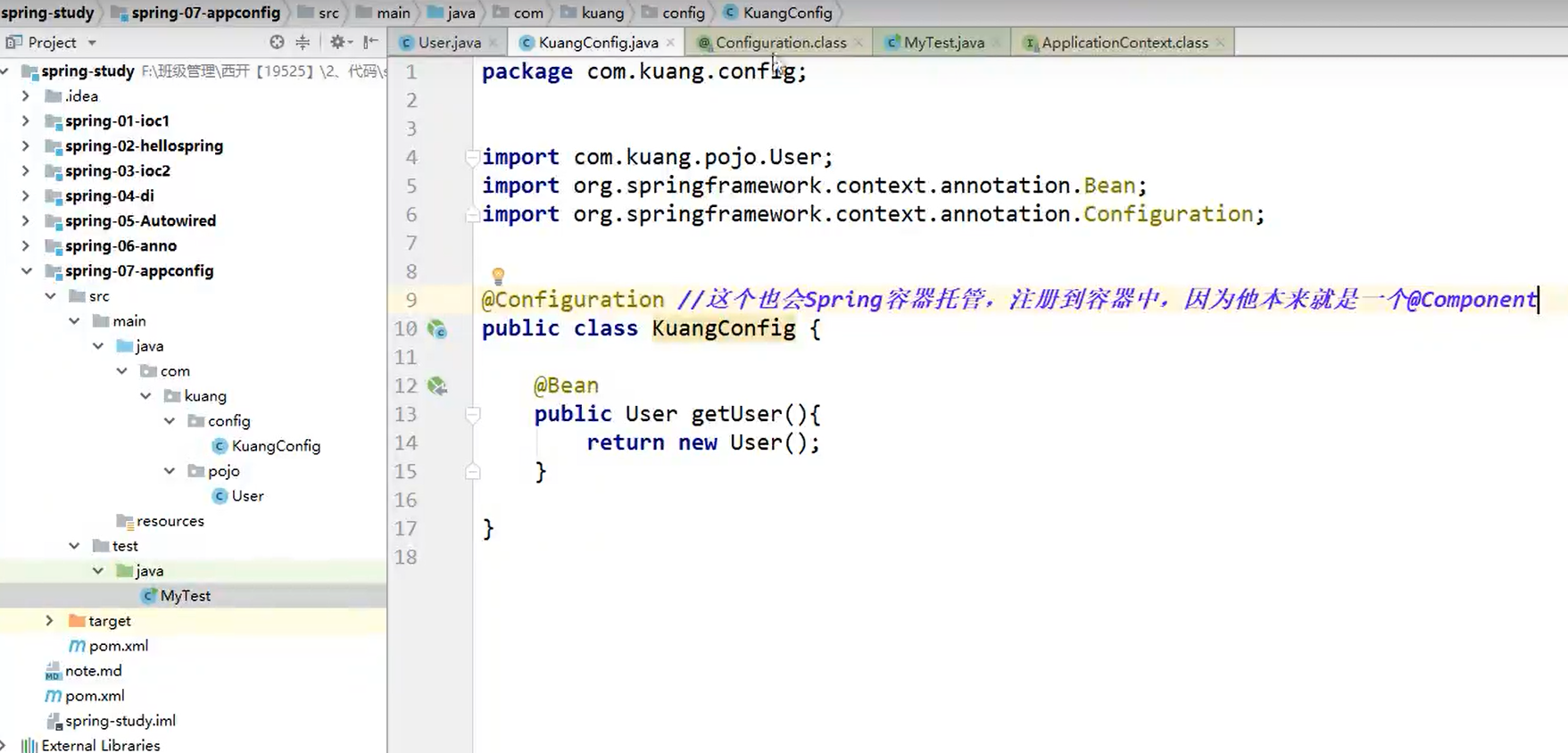Toggle the code fold marker on line 15
1568x753 pixels.
[x=473, y=472]
